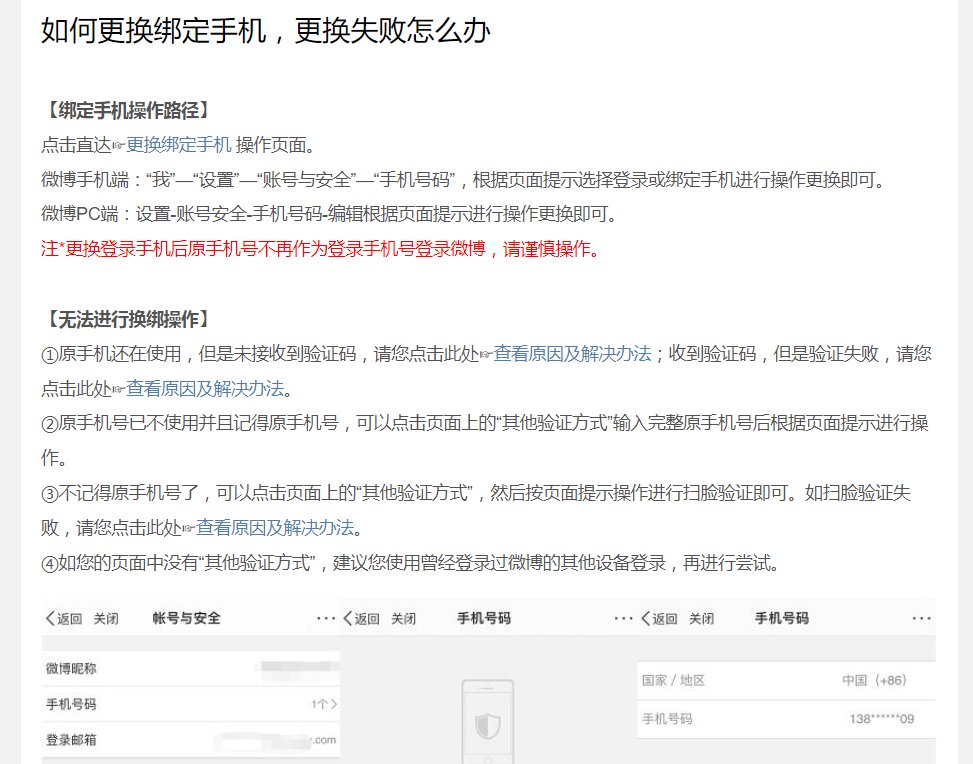Select the 登录邮箱 row

pos(191,740)
